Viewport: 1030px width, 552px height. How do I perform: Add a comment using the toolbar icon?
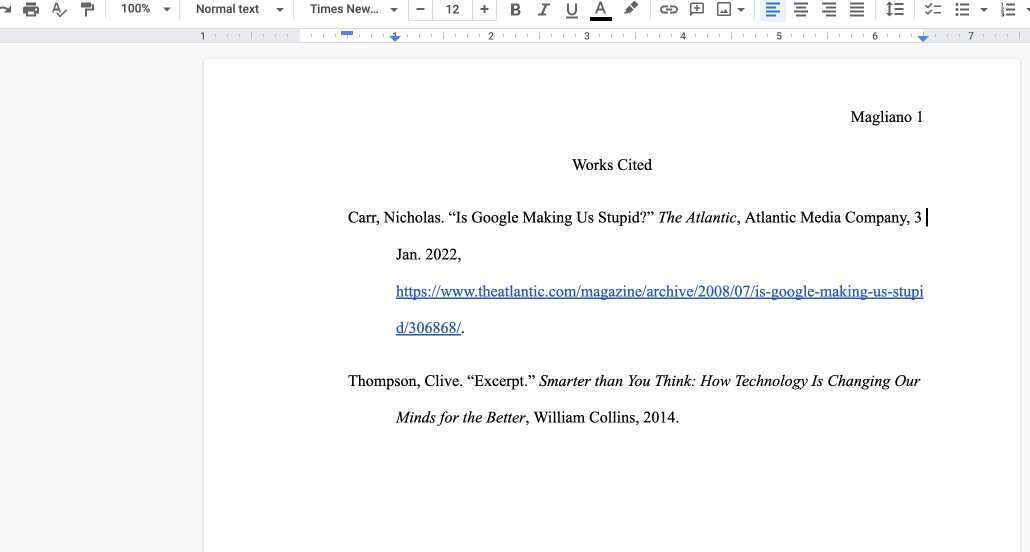pos(697,9)
